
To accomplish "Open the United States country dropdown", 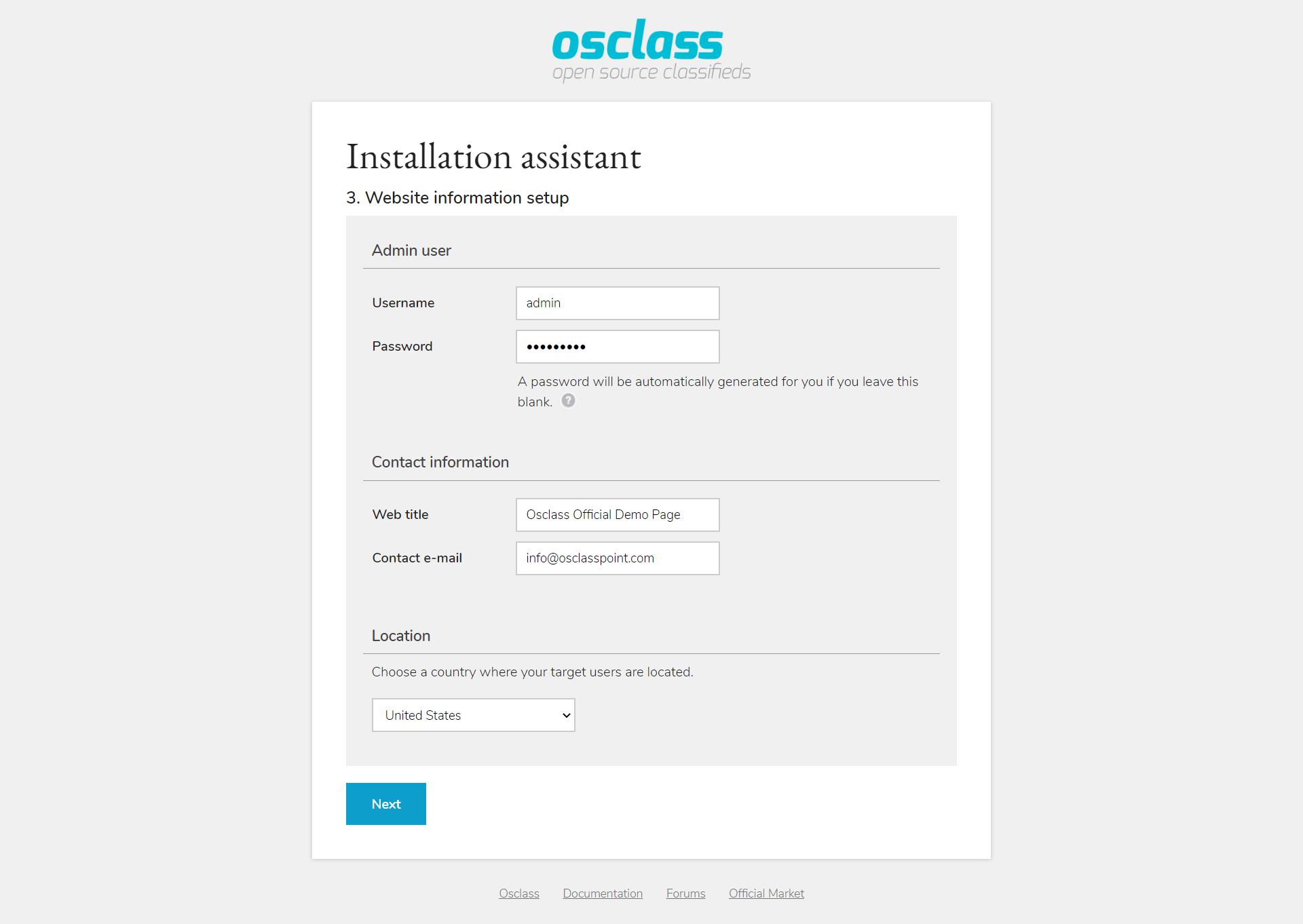I will click(x=473, y=715).
